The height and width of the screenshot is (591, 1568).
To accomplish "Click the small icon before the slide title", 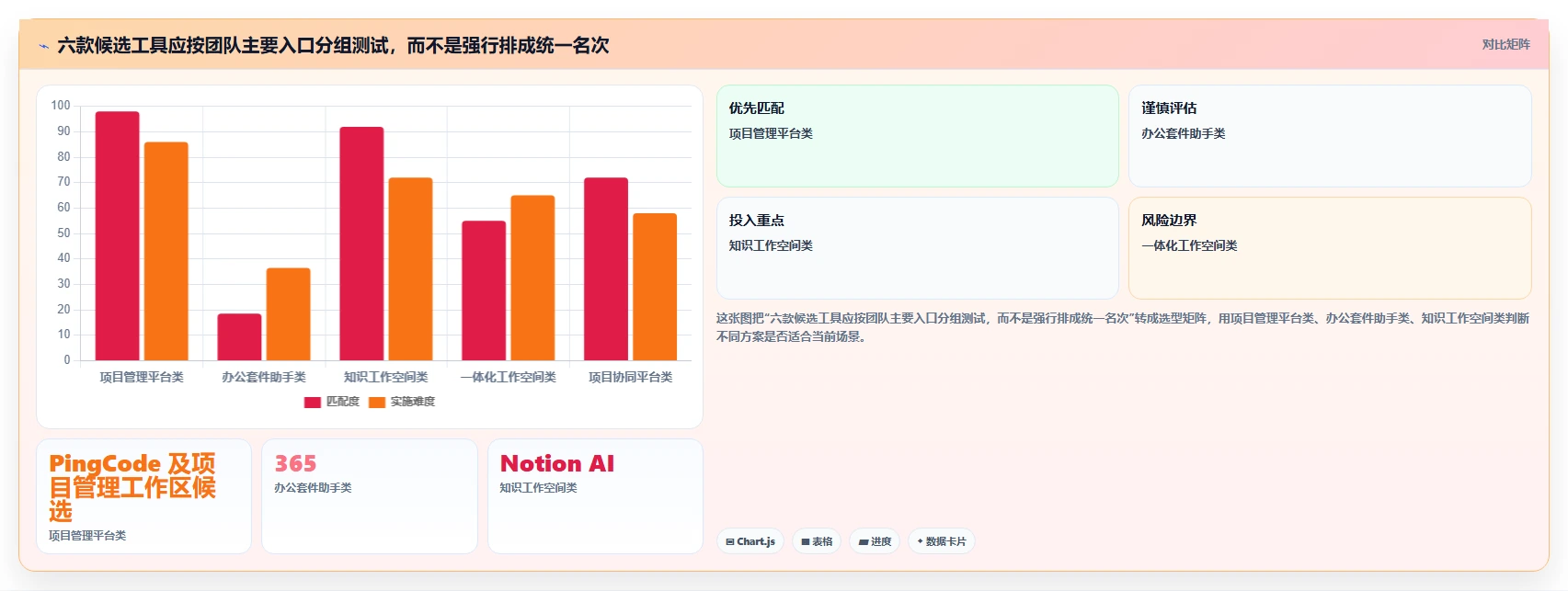I will tap(43, 46).
